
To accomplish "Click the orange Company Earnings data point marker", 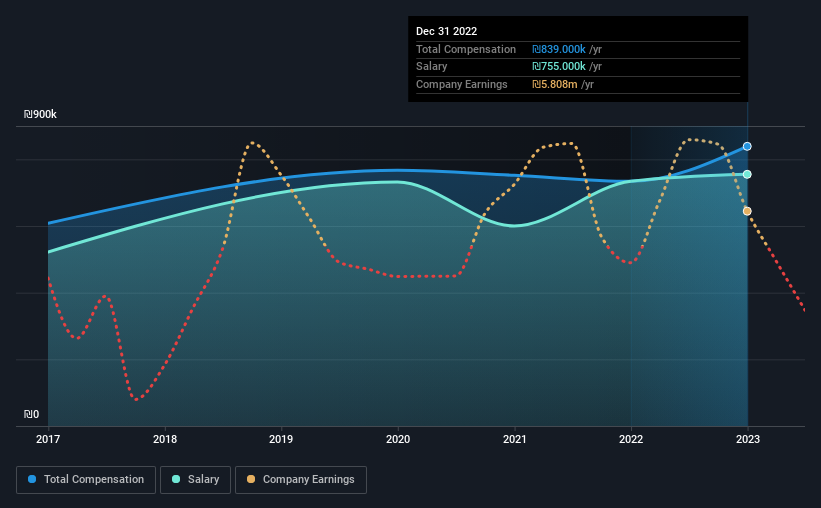I will point(747,211).
